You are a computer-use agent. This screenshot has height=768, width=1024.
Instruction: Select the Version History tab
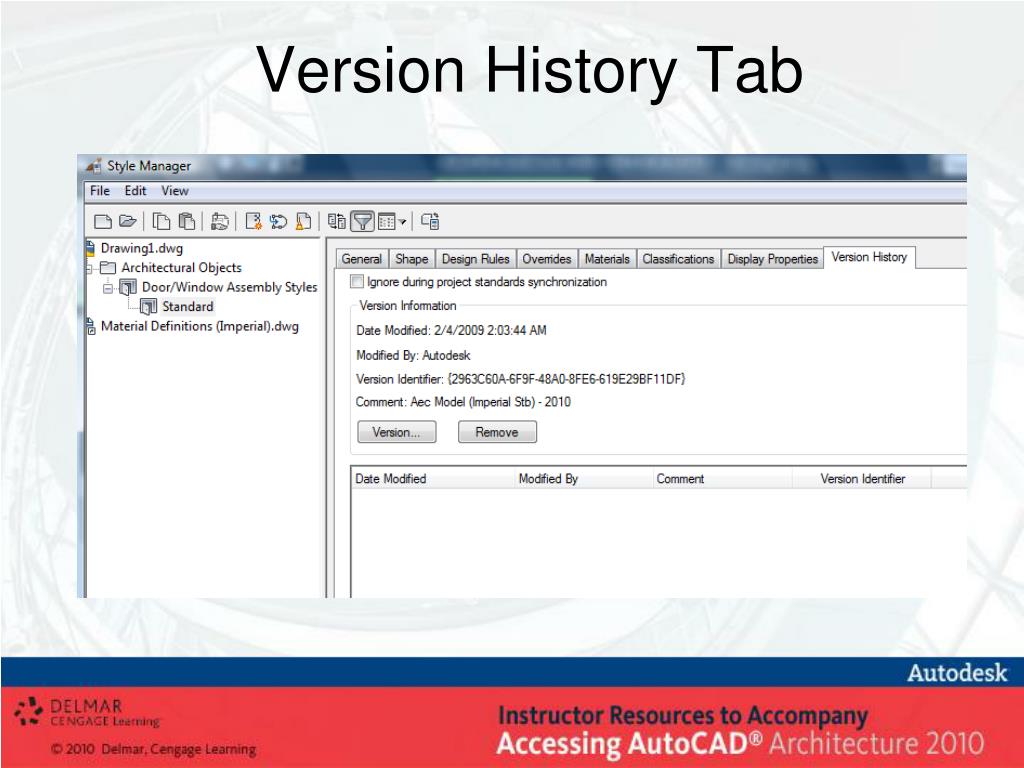point(869,257)
